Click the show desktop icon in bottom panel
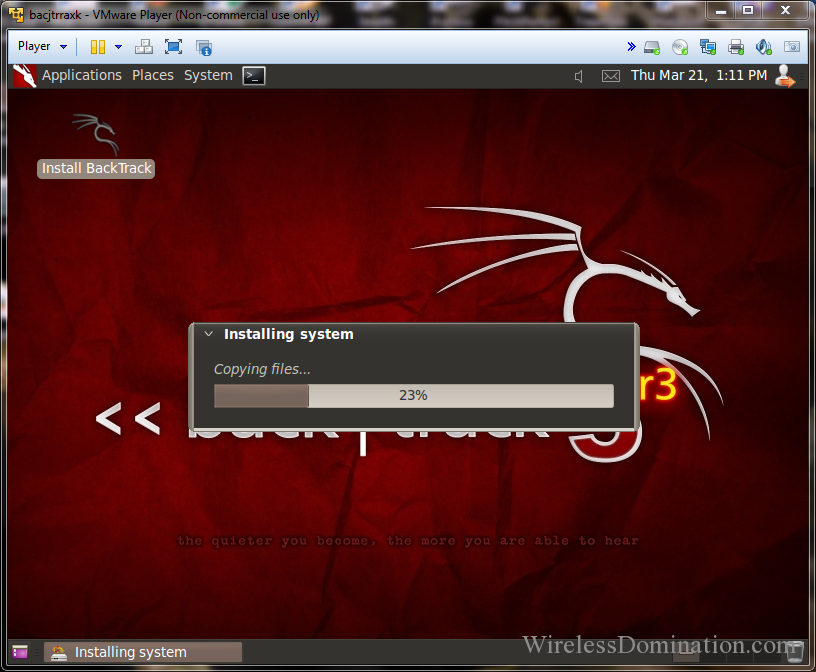 click(x=20, y=652)
